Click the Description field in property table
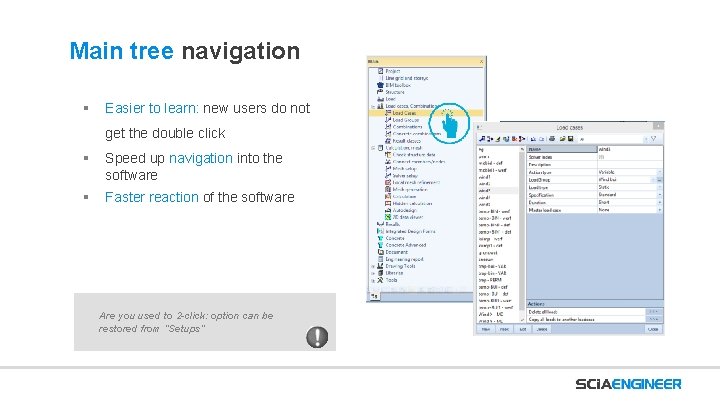 click(x=630, y=164)
